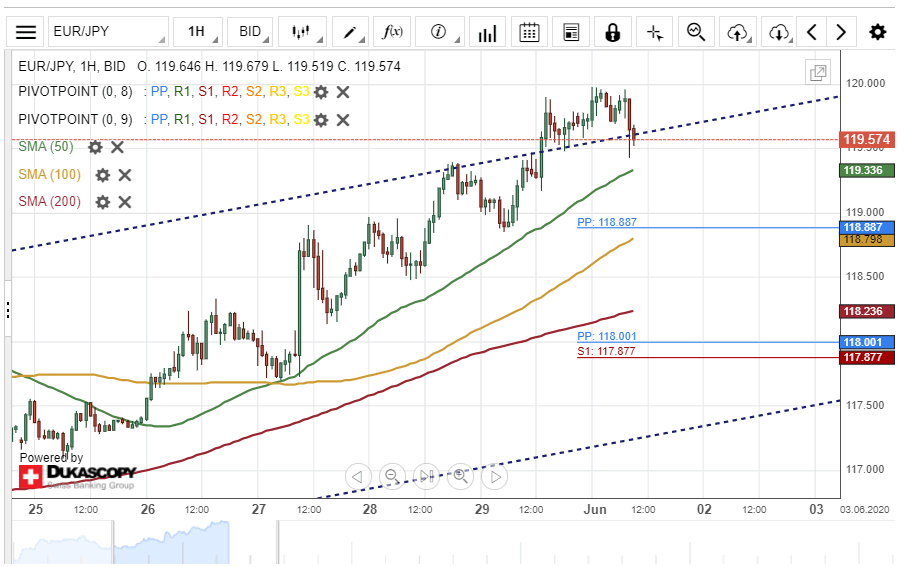Click the SMA 50 value tag 119.336
The image size is (904, 567).
point(867,170)
